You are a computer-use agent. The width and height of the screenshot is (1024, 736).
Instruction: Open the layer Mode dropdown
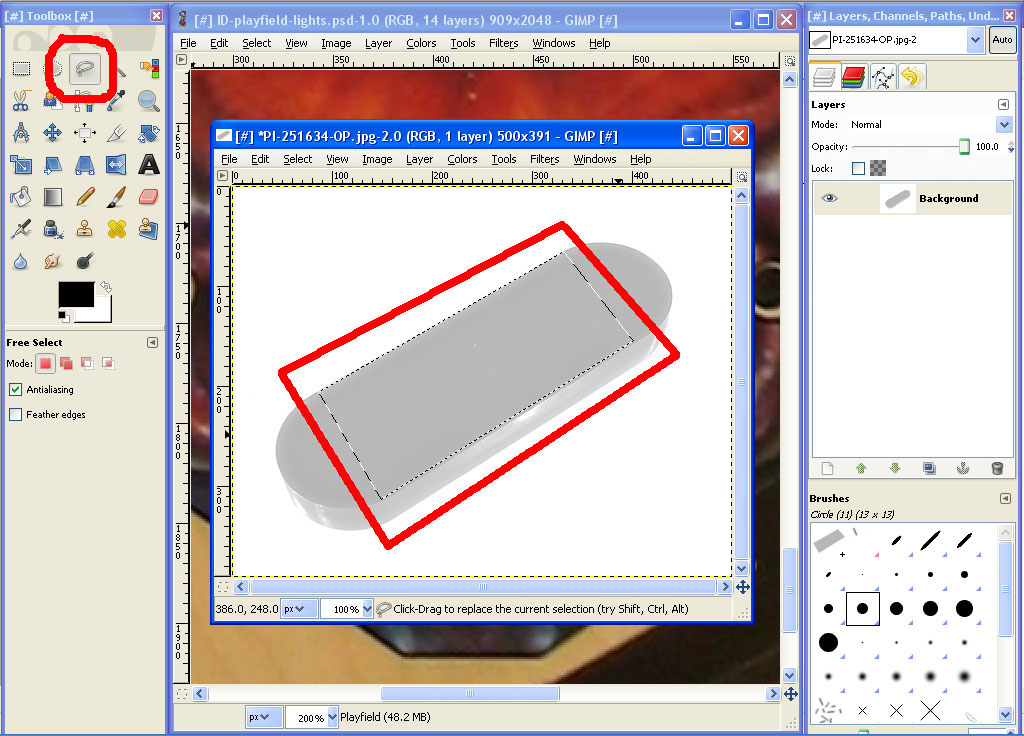1004,124
